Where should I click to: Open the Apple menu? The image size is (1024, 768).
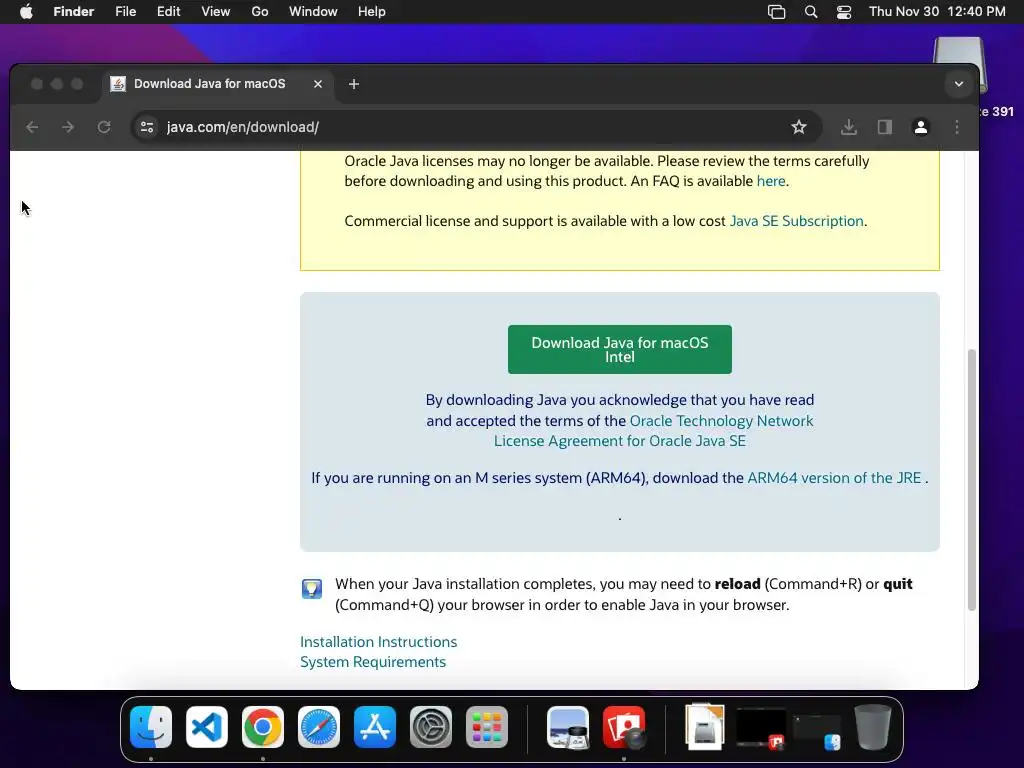click(x=26, y=12)
